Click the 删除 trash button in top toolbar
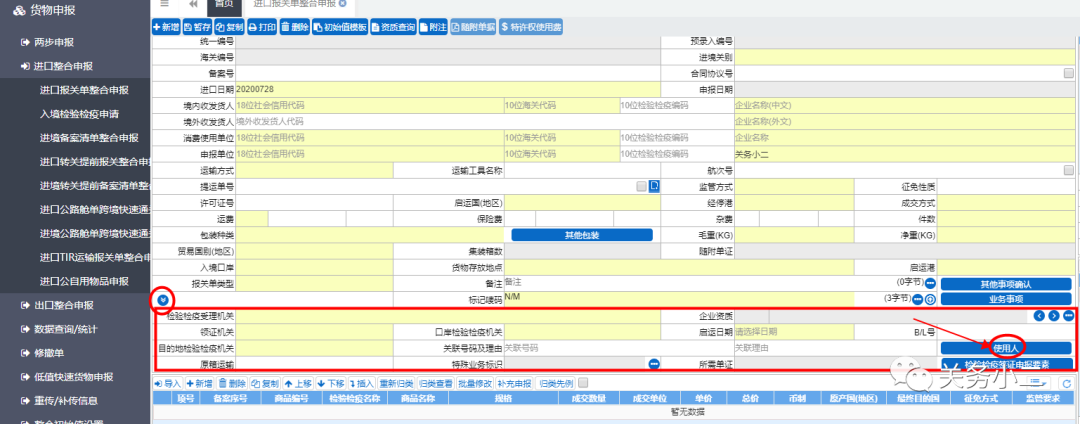This screenshot has height=424, width=1080. (x=295, y=27)
